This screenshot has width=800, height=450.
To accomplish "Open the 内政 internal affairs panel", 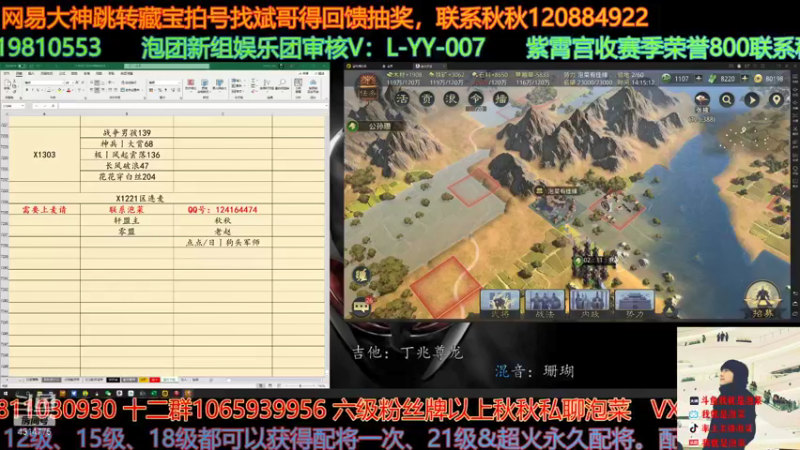I will pyautogui.click(x=589, y=304).
